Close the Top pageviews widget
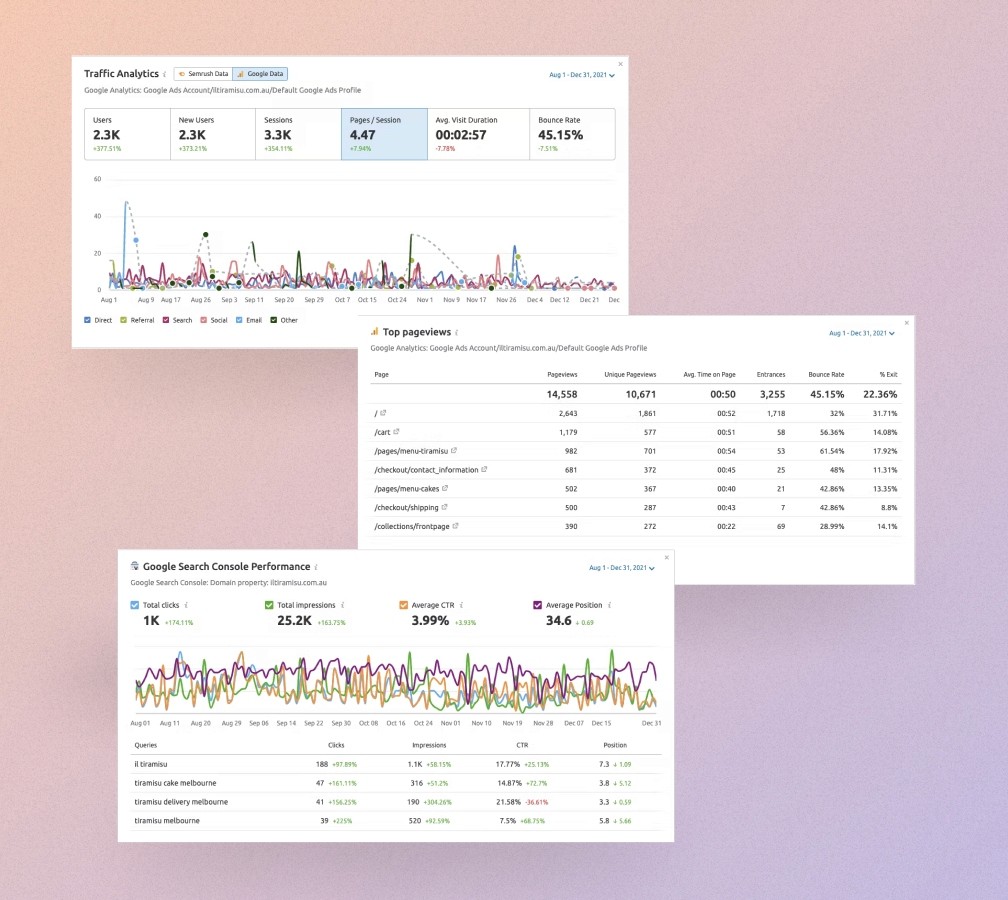Viewport: 1008px width, 900px height. [906, 323]
